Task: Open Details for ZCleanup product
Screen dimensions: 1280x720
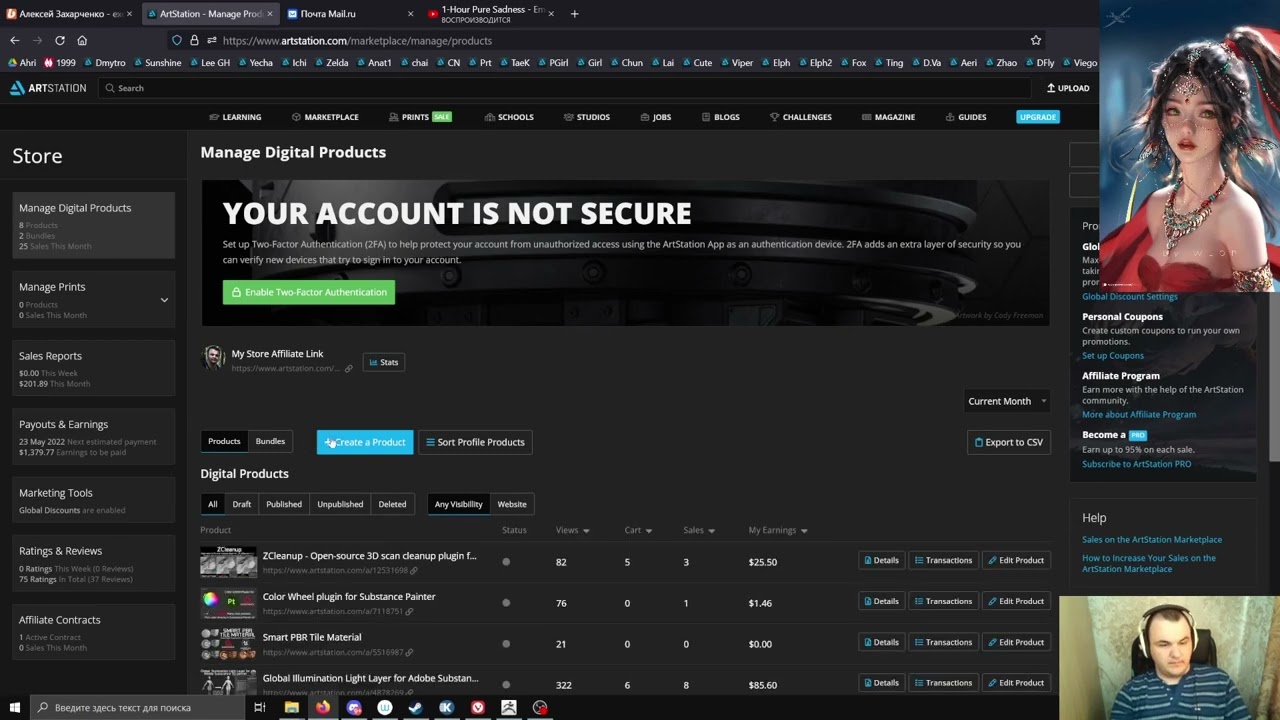Action: point(881,560)
